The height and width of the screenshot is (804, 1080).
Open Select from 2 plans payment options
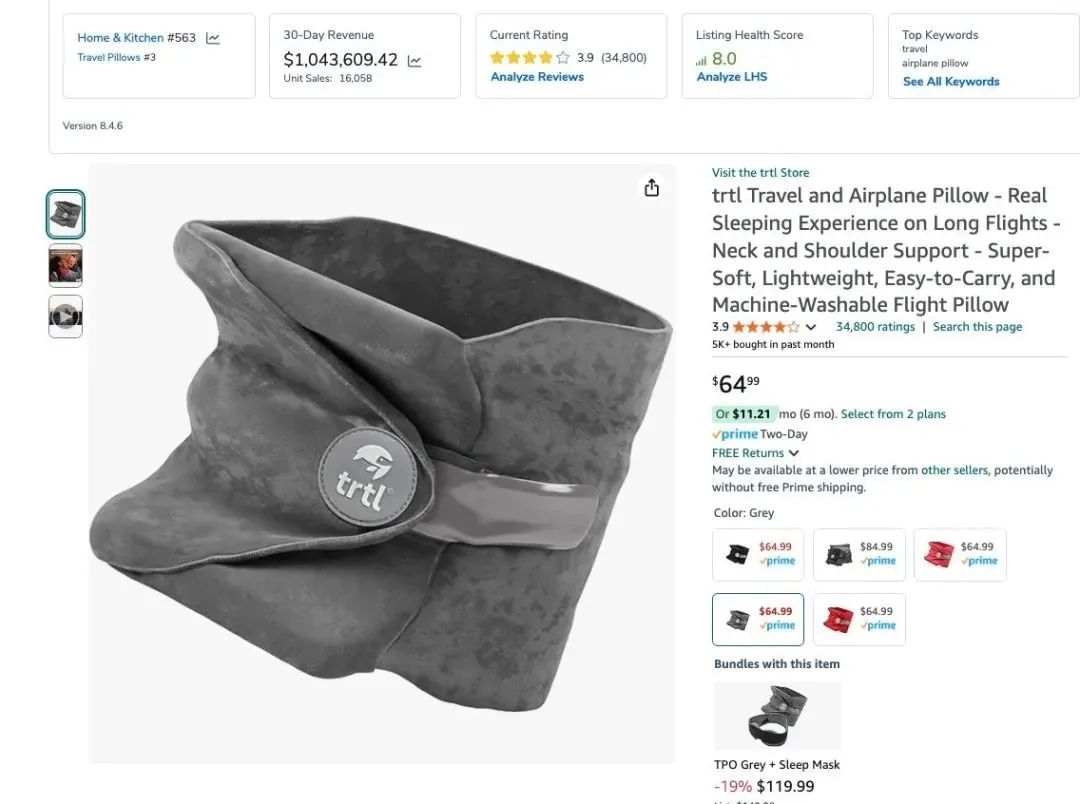pyautogui.click(x=893, y=414)
